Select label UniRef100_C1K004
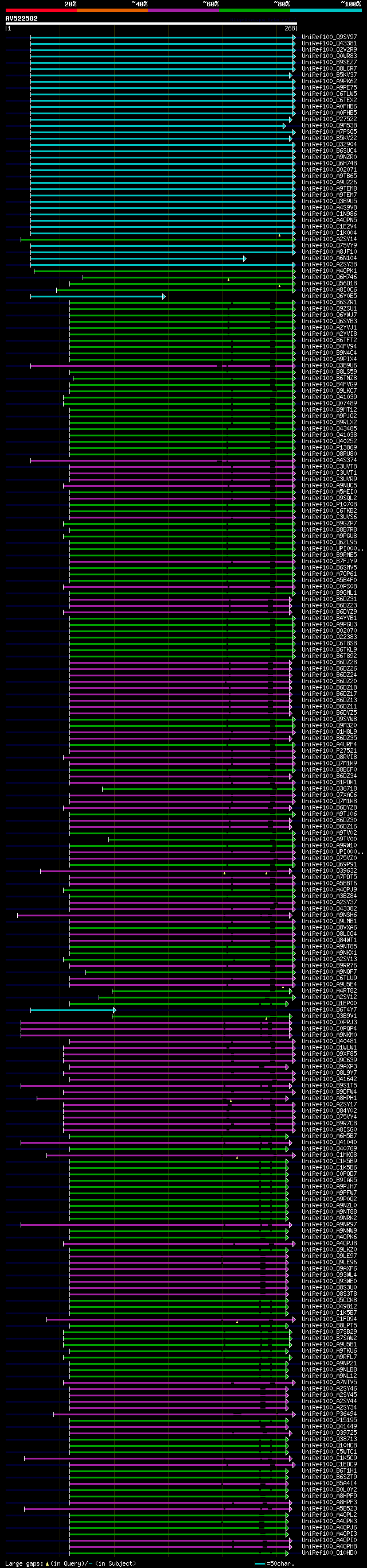 click(329, 233)
